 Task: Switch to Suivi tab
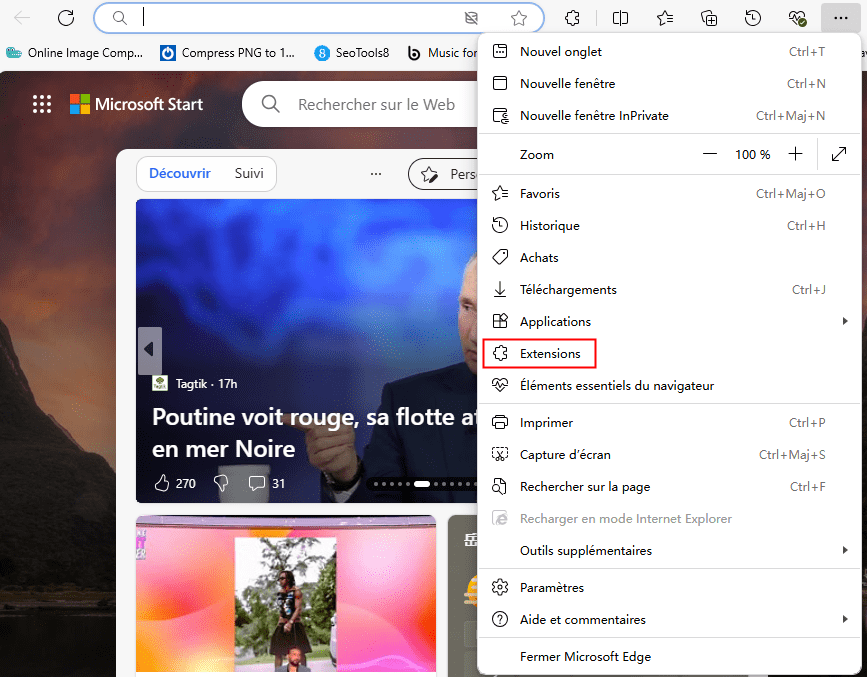pos(249,174)
